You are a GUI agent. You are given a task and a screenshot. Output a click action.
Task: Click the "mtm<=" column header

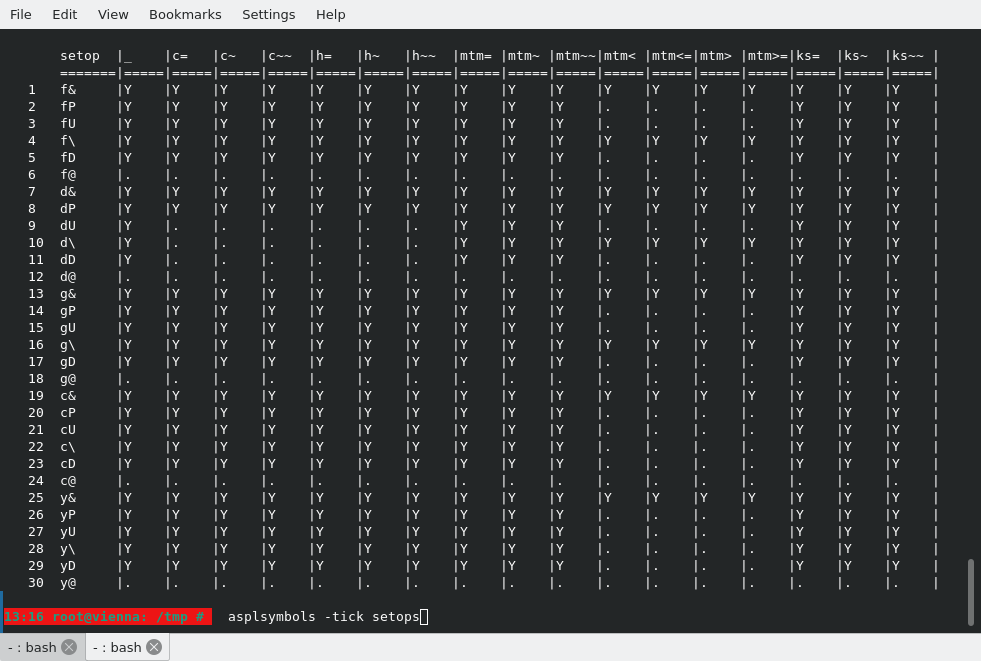click(671, 55)
